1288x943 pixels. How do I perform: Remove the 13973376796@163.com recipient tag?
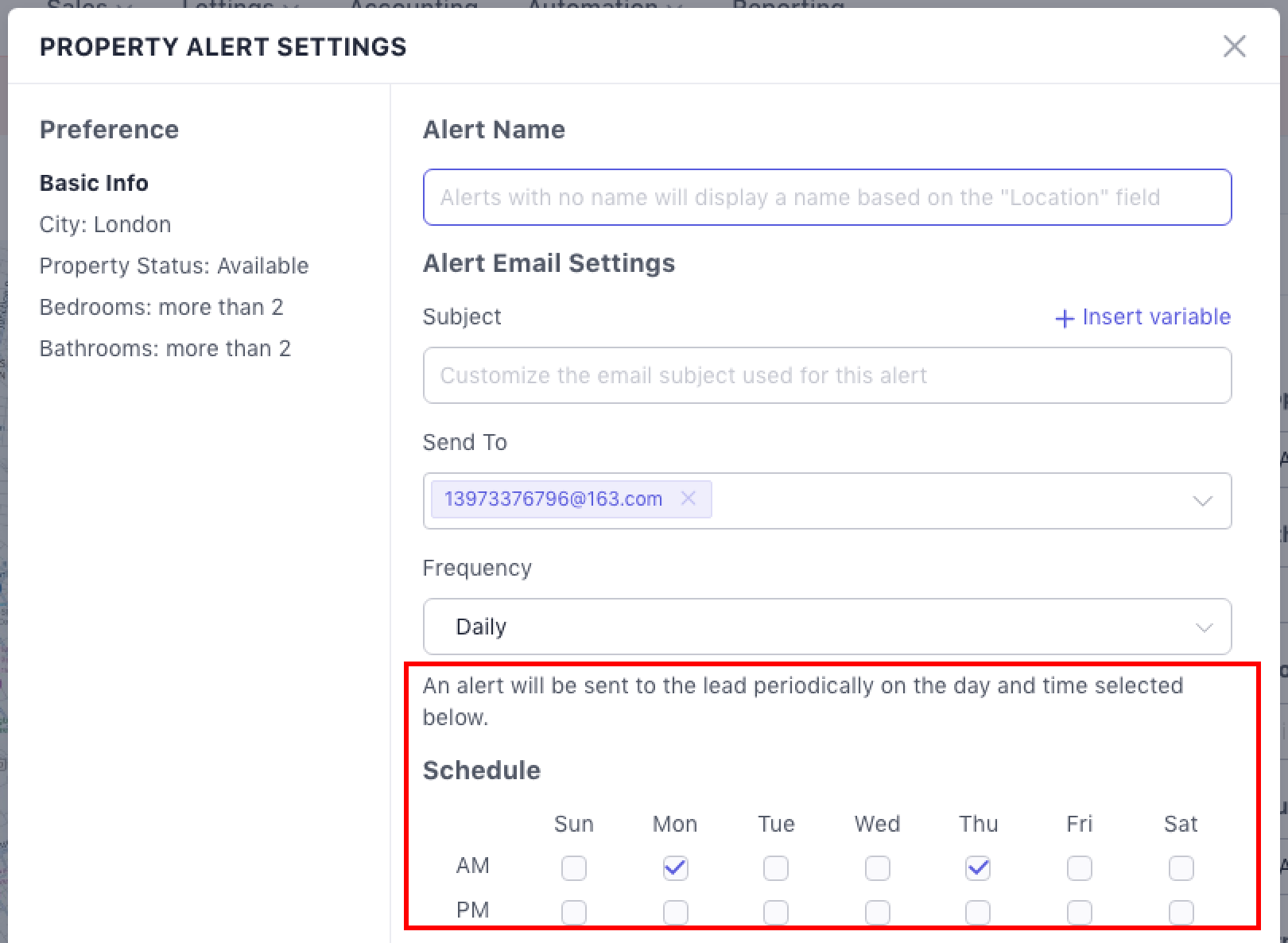(x=689, y=499)
